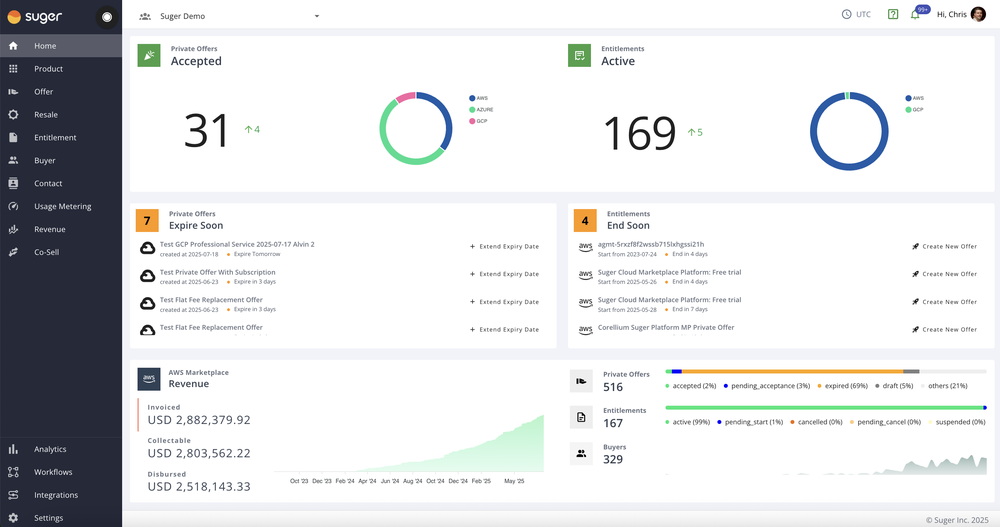Image resolution: width=1000 pixels, height=527 pixels.
Task: Click the Co-Sell handshake icon
Action: pyautogui.click(x=13, y=252)
